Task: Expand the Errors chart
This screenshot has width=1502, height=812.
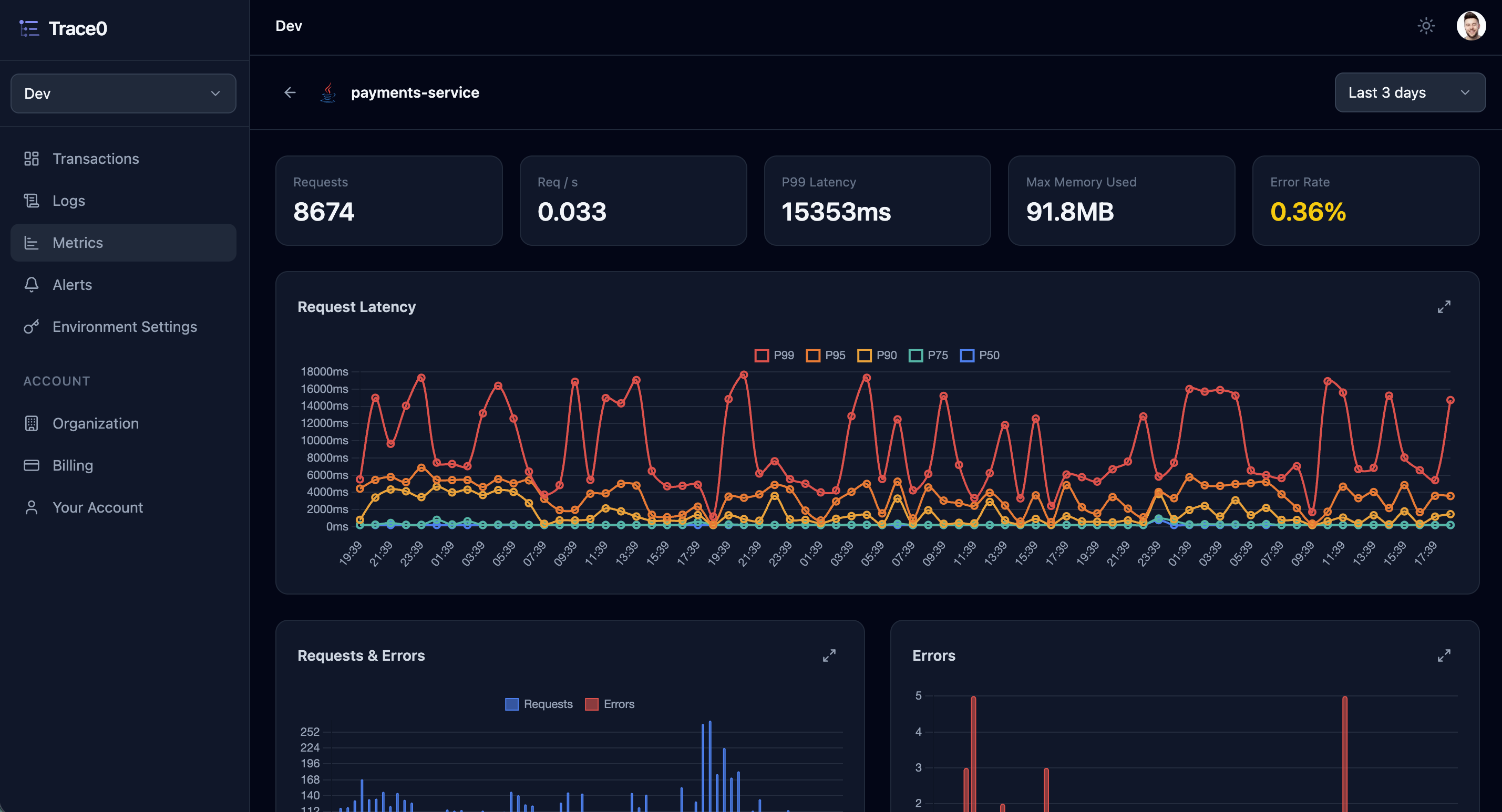Action: (1444, 655)
